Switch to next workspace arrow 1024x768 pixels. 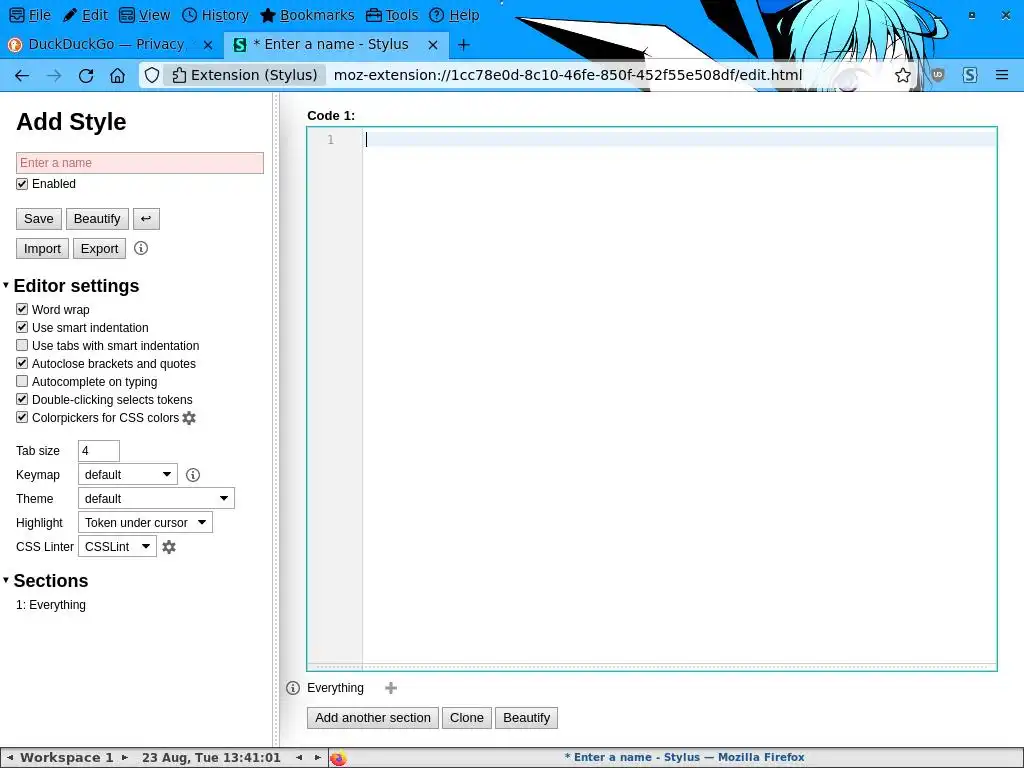pyautogui.click(x=124, y=758)
